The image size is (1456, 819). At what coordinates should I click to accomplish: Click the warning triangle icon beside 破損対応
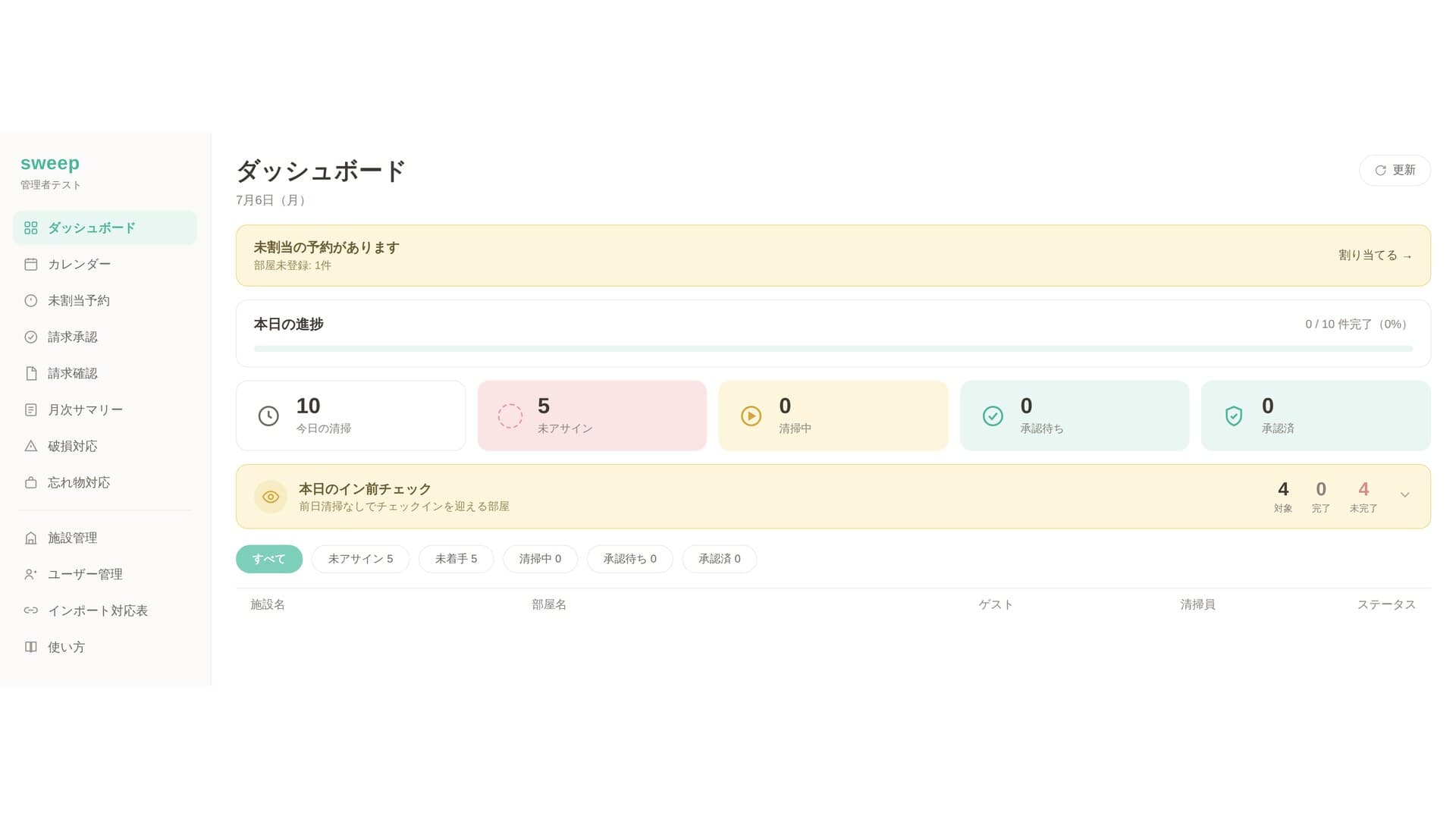coord(30,446)
